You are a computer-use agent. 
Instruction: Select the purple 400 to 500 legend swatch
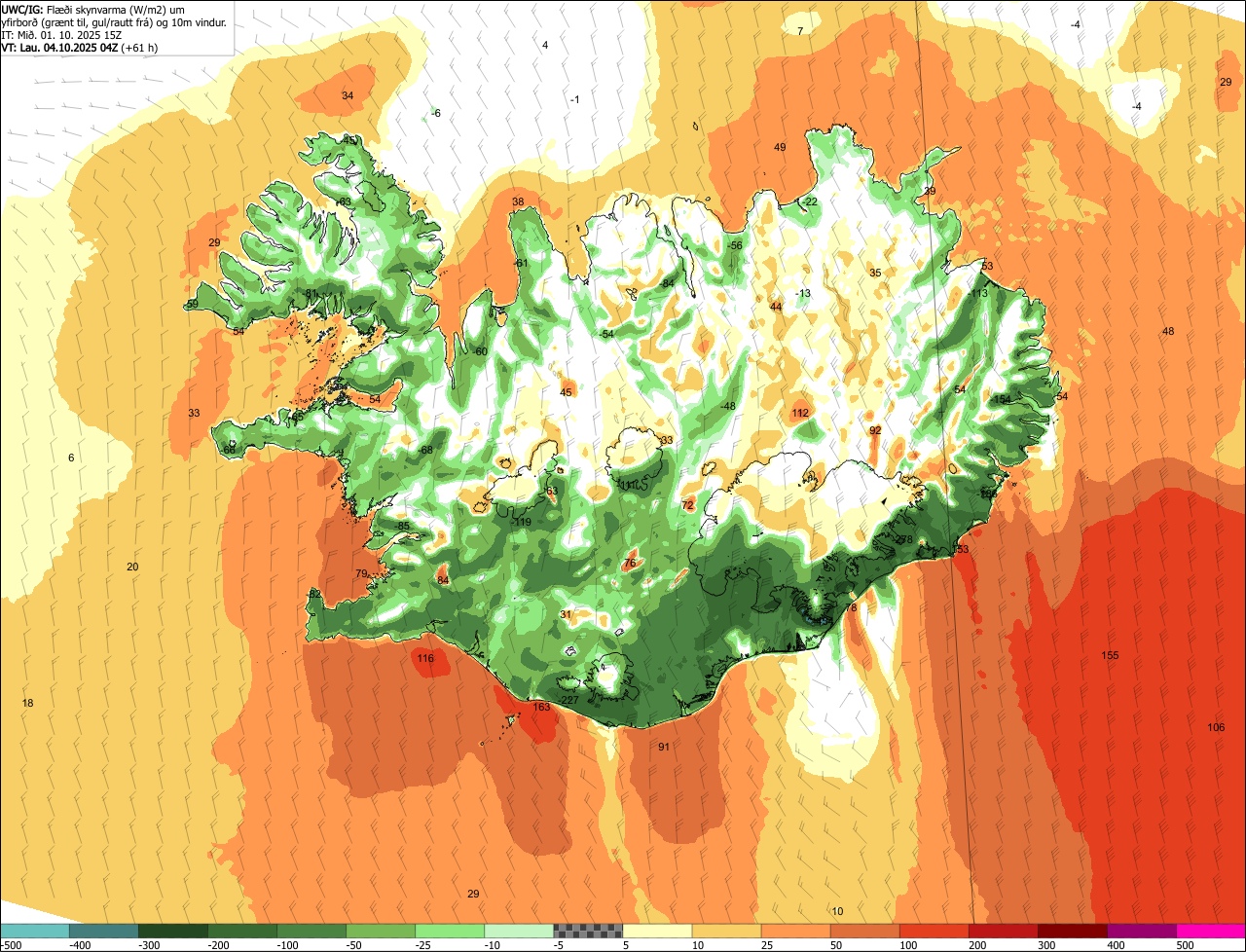1141,931
